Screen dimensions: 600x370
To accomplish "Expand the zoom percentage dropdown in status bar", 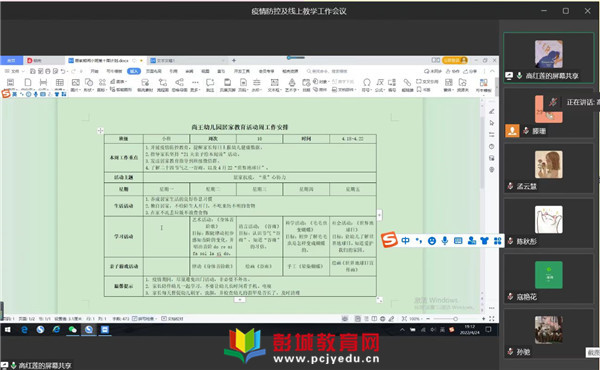I will point(415,318).
